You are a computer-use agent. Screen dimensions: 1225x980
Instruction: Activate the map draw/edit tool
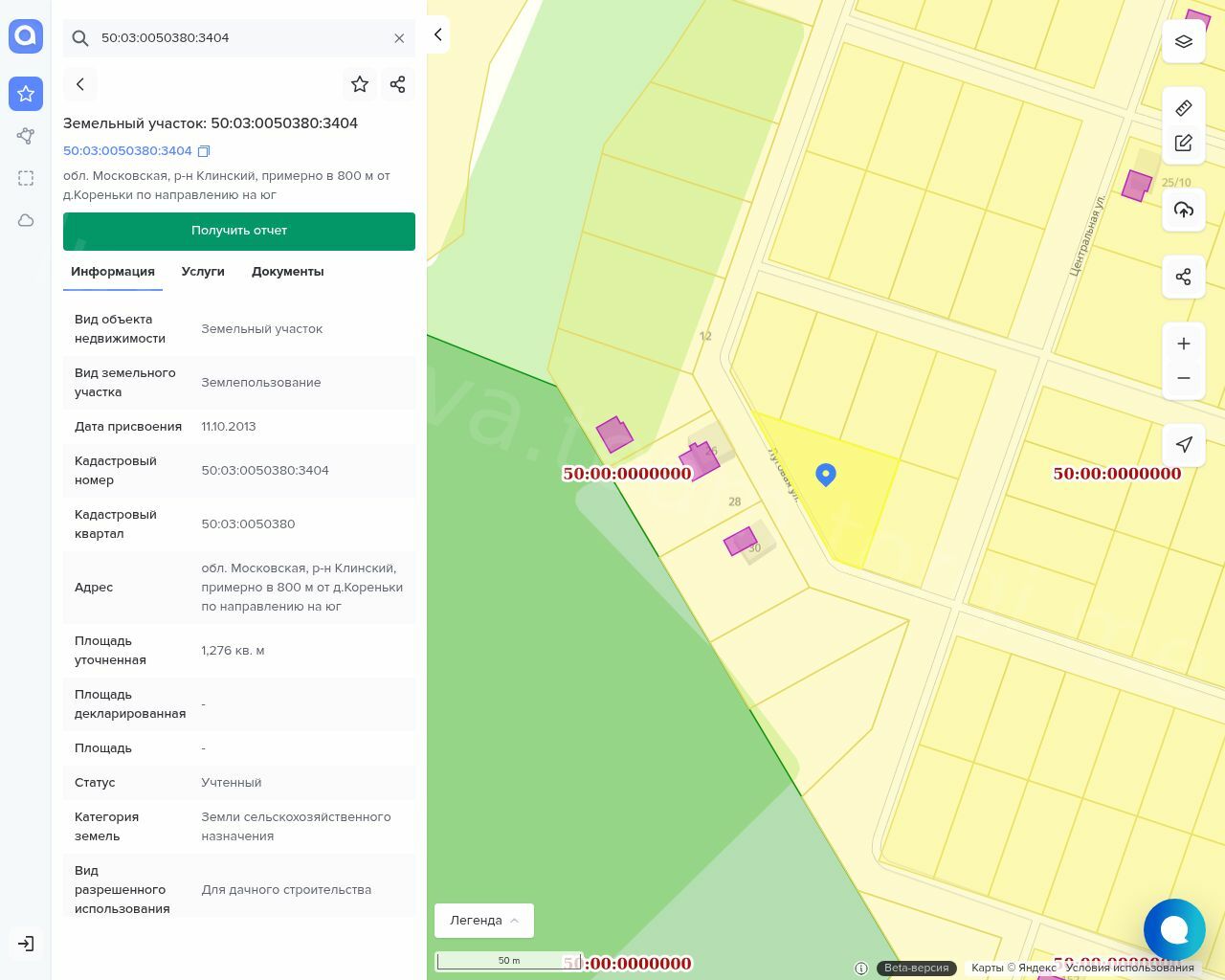coord(1184,144)
